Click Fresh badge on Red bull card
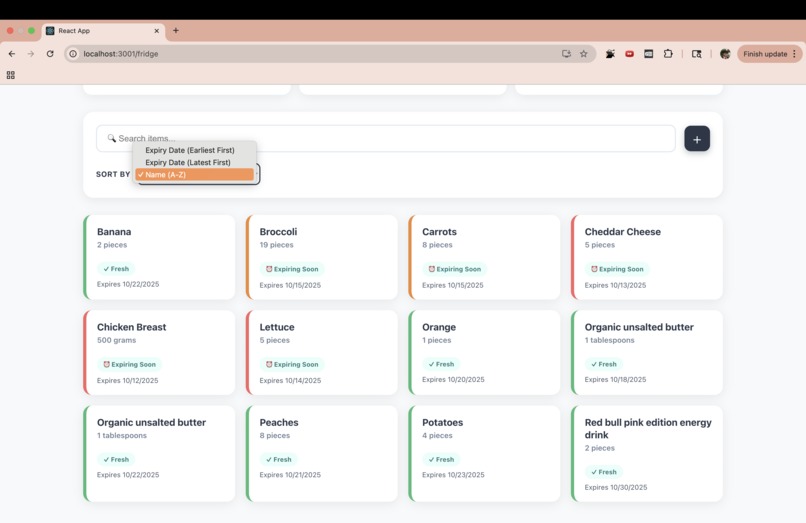Viewport: 806px width, 523px height. [x=604, y=472]
